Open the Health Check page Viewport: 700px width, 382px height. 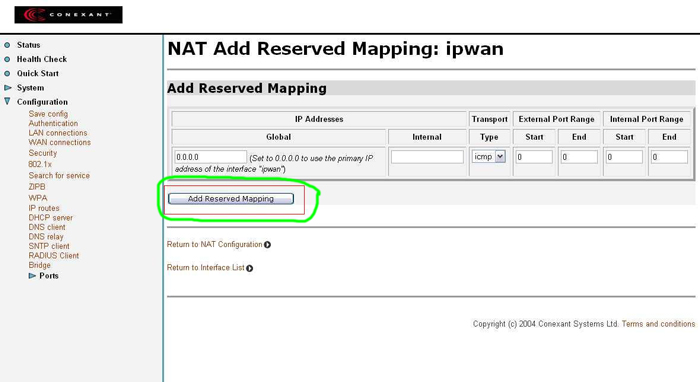point(42,59)
